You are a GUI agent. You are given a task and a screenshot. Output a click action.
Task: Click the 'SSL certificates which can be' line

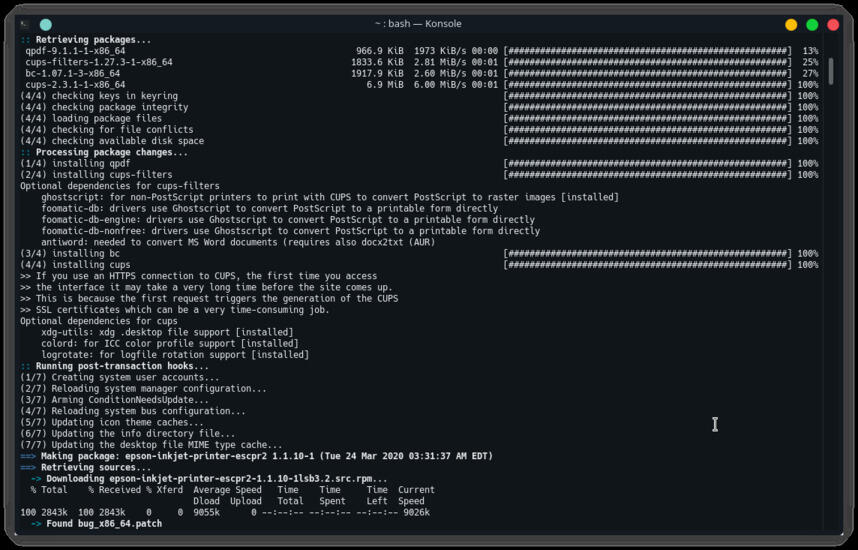click(175, 310)
